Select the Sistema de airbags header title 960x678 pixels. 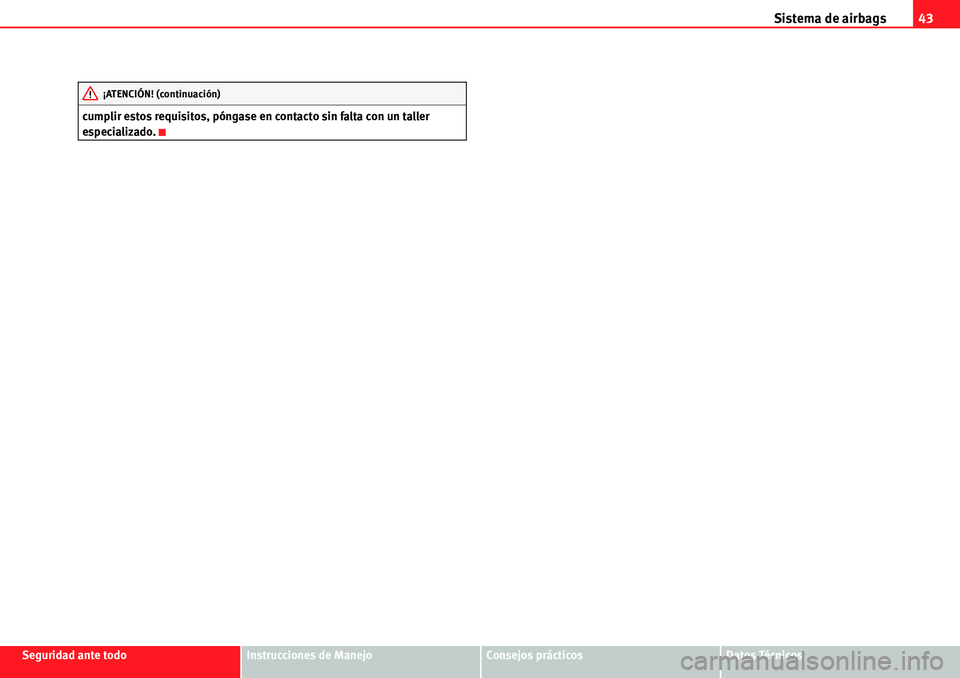tap(830, 18)
